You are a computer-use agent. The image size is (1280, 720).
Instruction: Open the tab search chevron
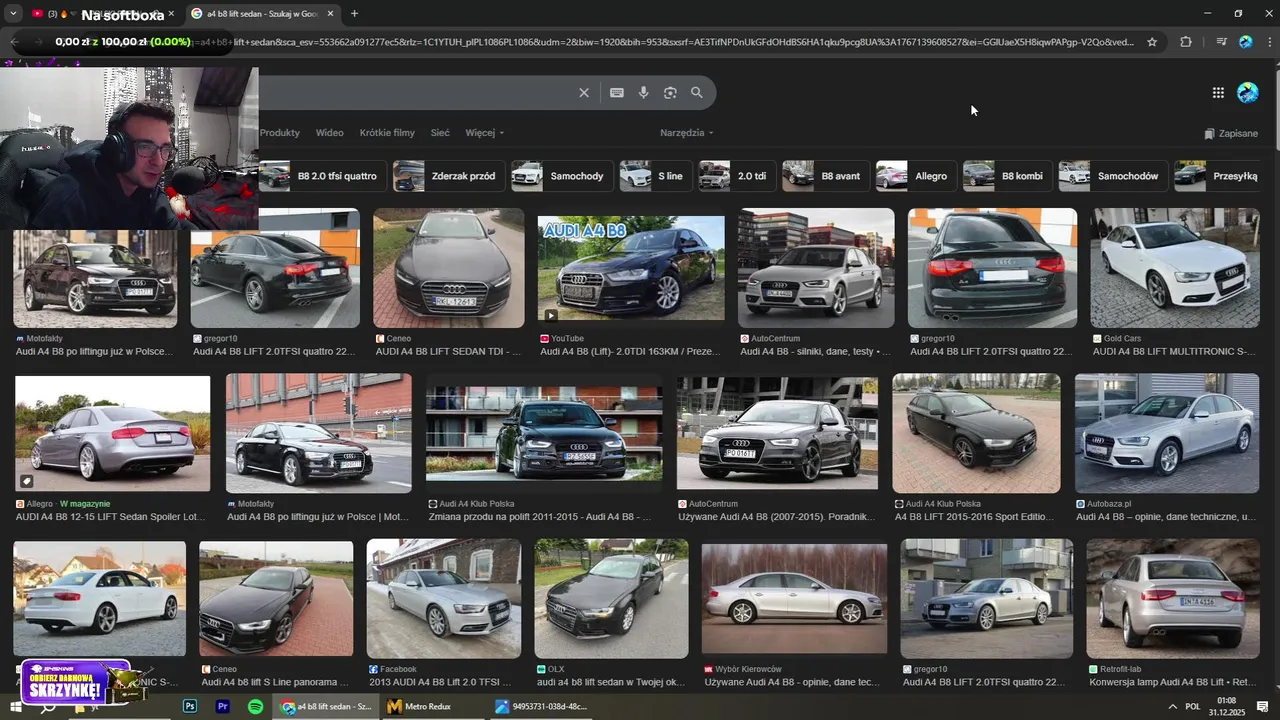pos(13,14)
